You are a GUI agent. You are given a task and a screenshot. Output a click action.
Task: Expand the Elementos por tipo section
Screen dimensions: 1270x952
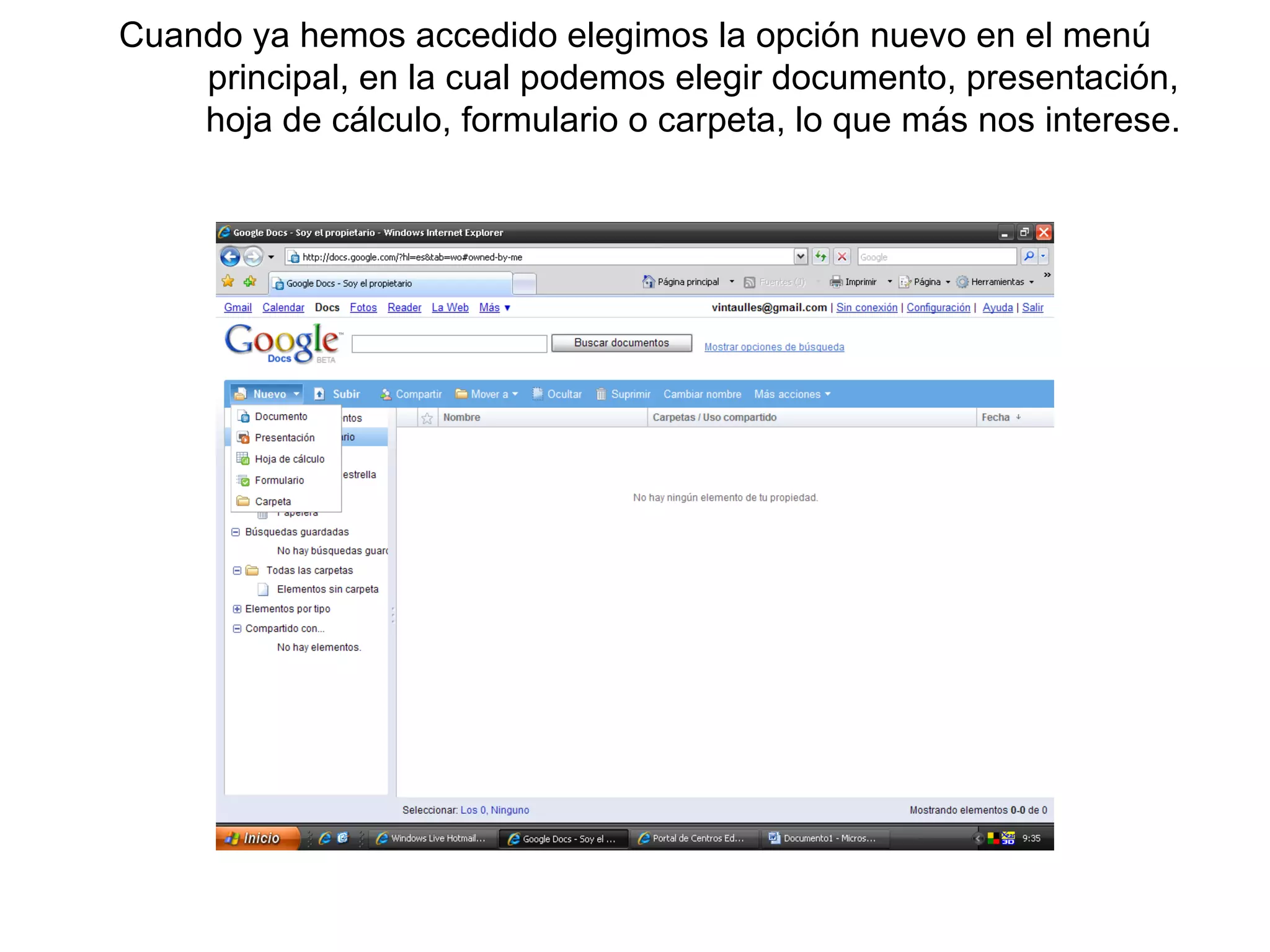237,609
